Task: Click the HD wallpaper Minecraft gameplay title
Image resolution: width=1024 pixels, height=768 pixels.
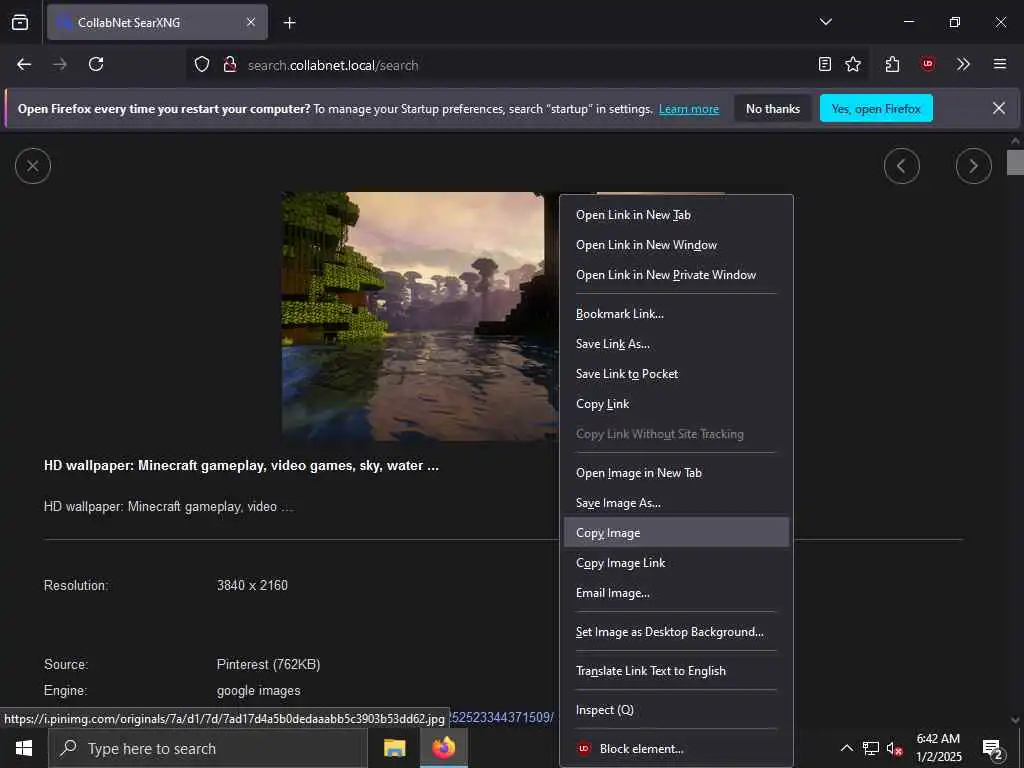Action: pos(241,466)
